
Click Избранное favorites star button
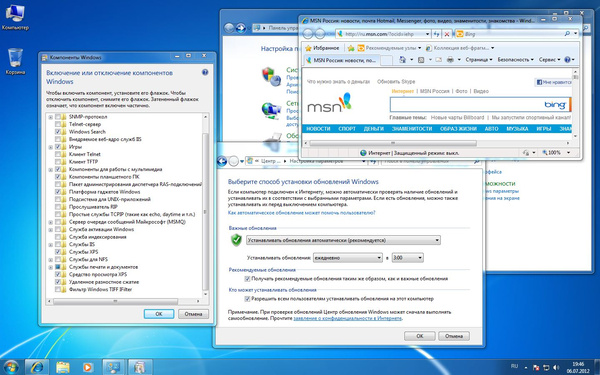pos(322,48)
